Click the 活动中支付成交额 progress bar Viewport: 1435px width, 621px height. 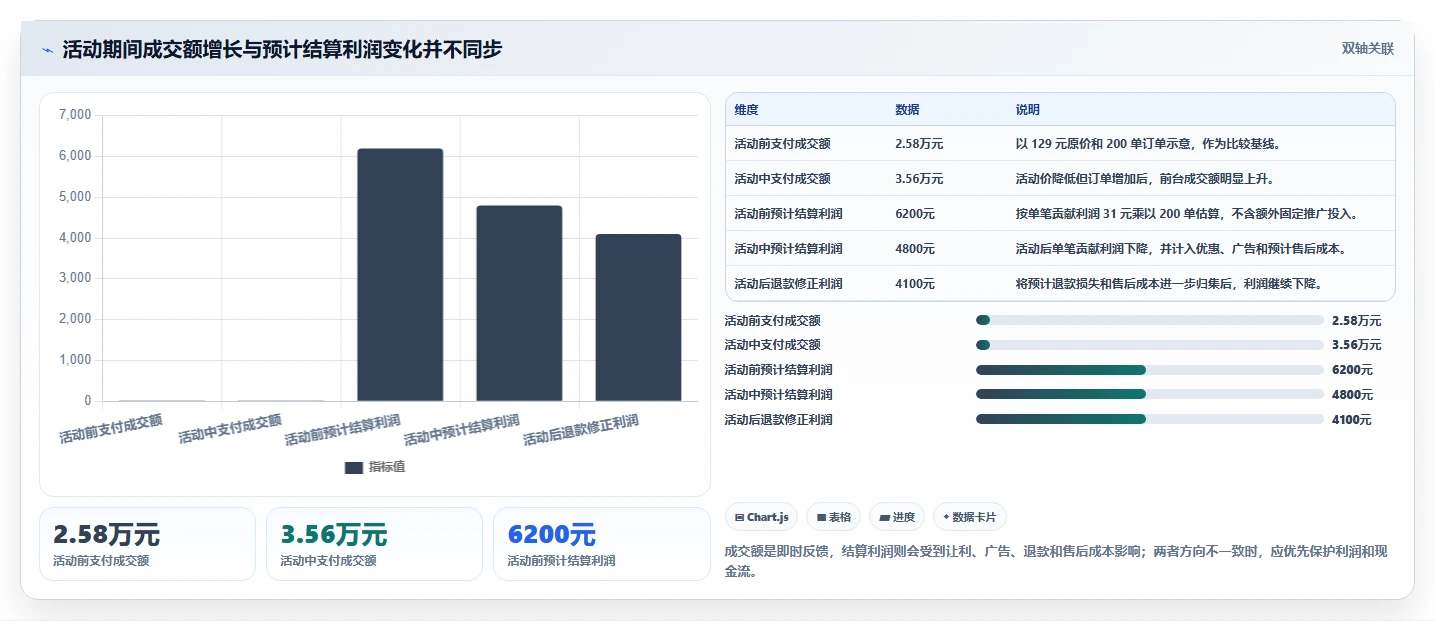coord(1150,345)
